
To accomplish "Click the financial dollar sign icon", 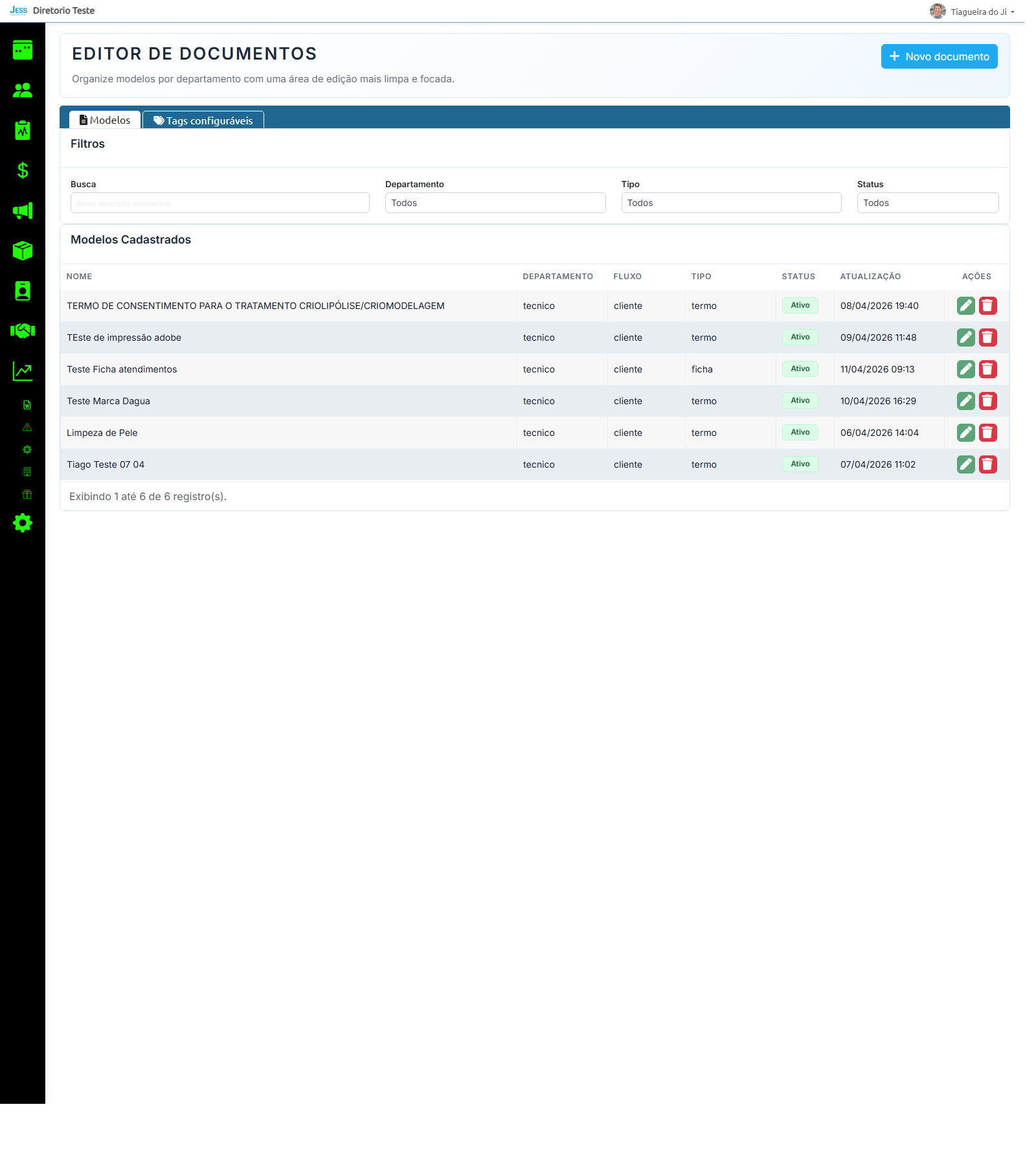I will pyautogui.click(x=23, y=170).
